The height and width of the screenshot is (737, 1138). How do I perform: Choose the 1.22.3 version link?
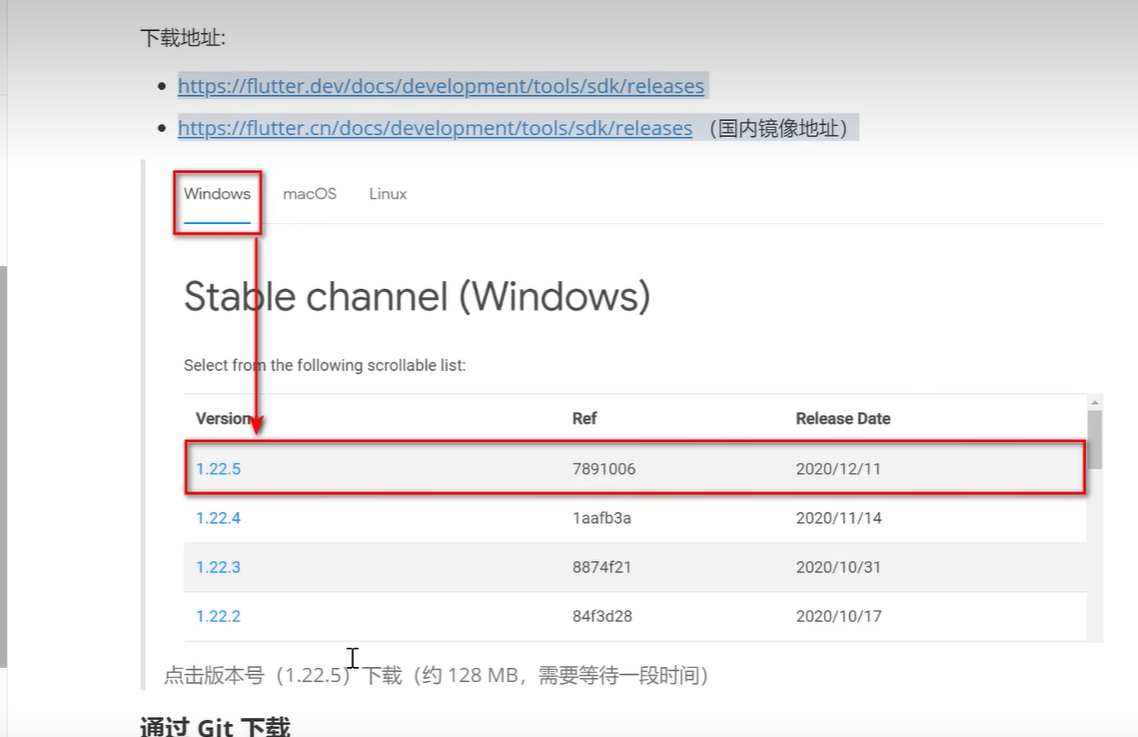pos(218,567)
